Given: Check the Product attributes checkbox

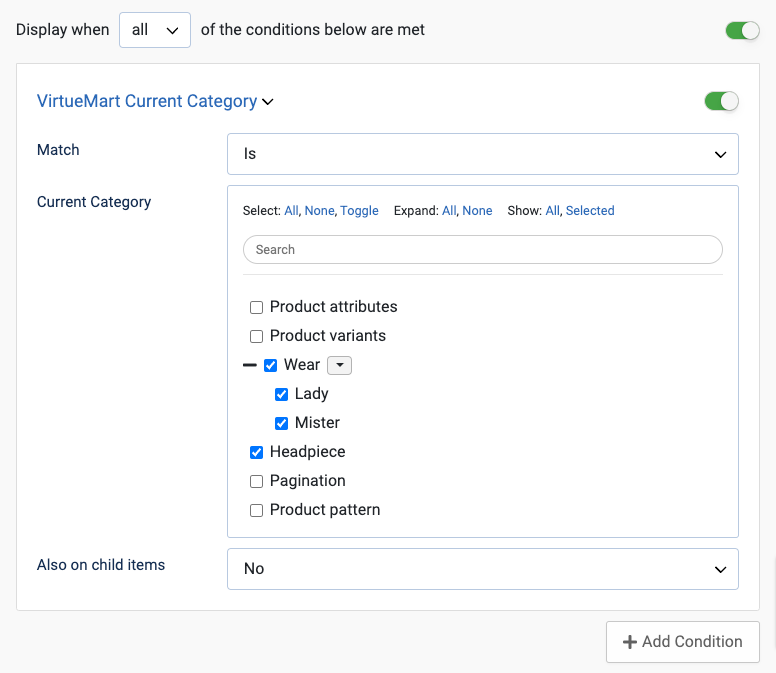Looking at the screenshot, I should pos(256,307).
